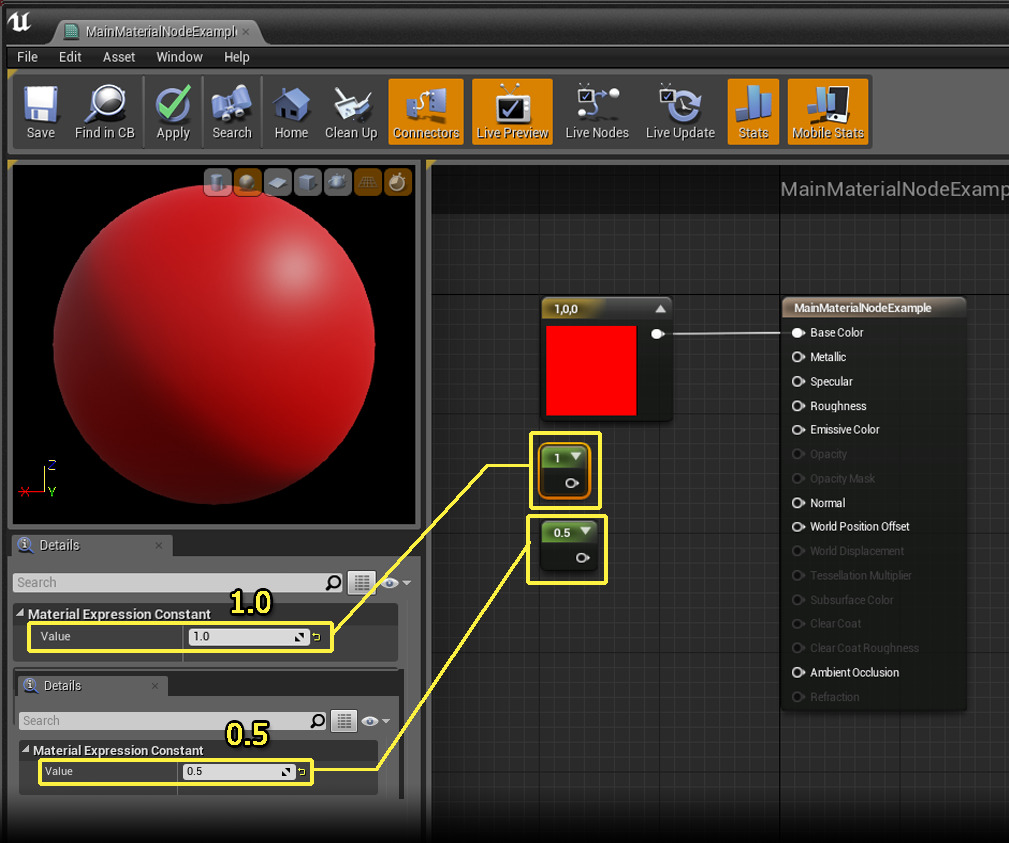
Task: Enable Live Nodes updating
Action: coord(596,110)
